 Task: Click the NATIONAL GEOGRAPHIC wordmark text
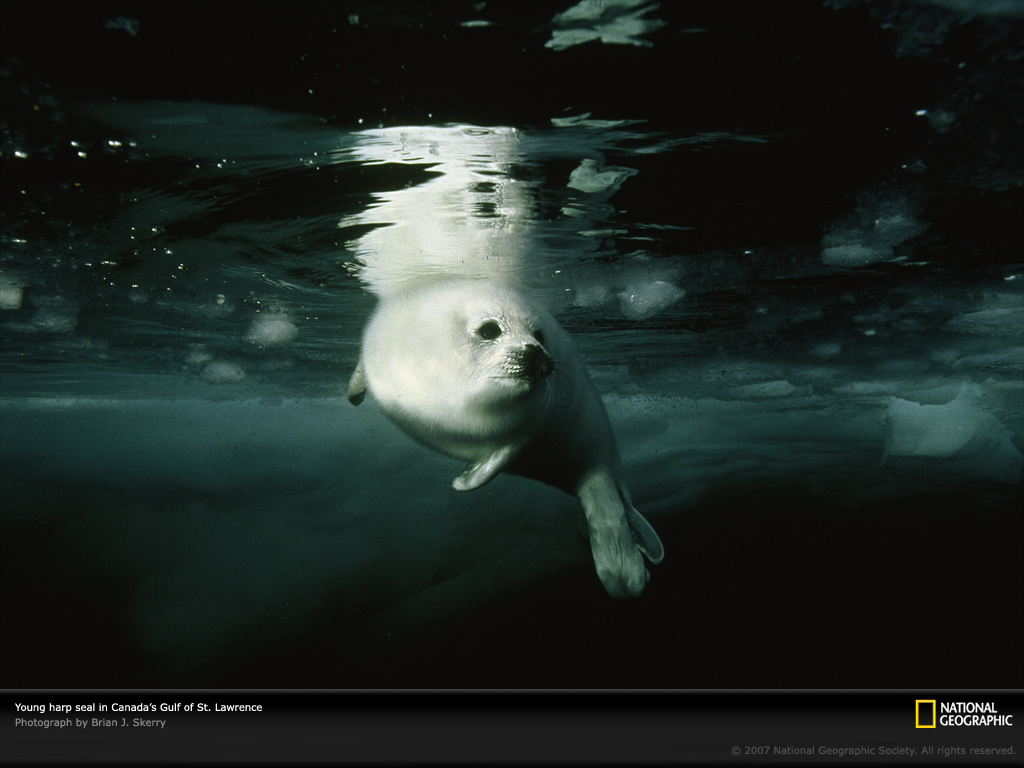pyautogui.click(x=975, y=714)
